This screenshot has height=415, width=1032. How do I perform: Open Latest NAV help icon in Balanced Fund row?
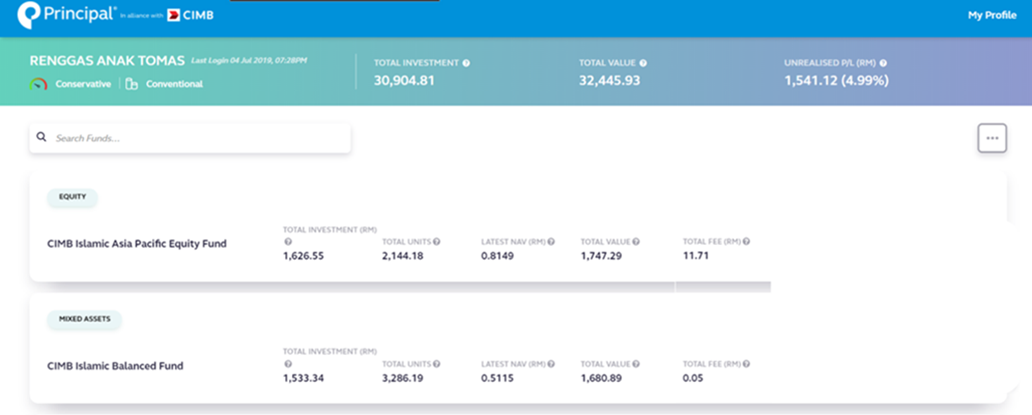551,364
